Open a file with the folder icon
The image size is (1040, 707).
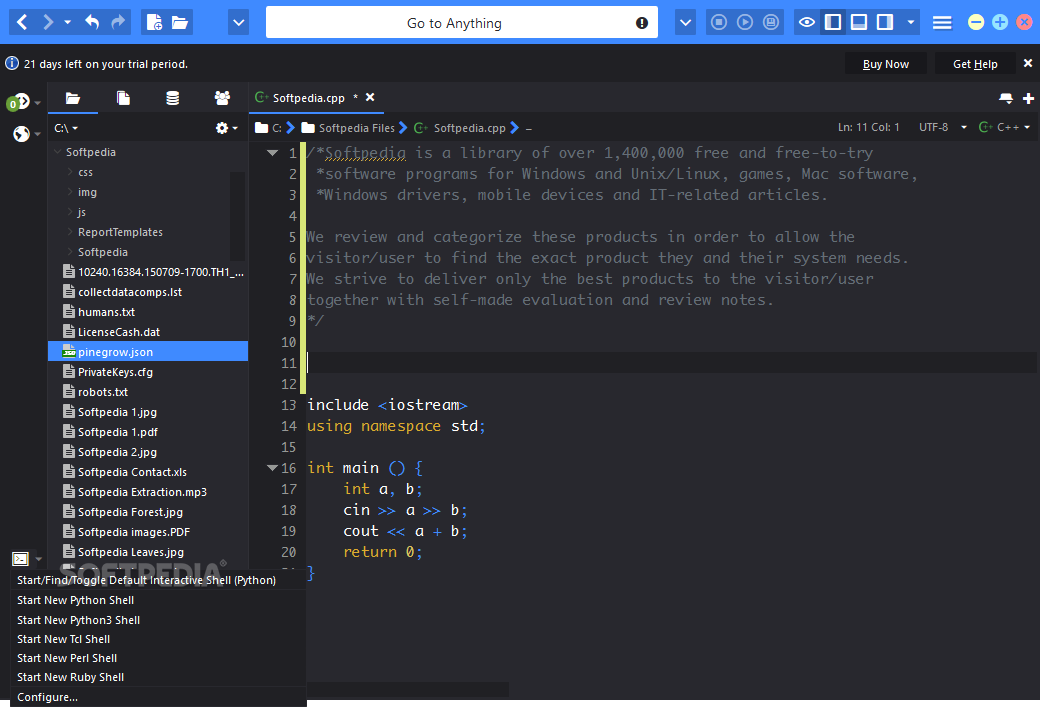[x=180, y=23]
